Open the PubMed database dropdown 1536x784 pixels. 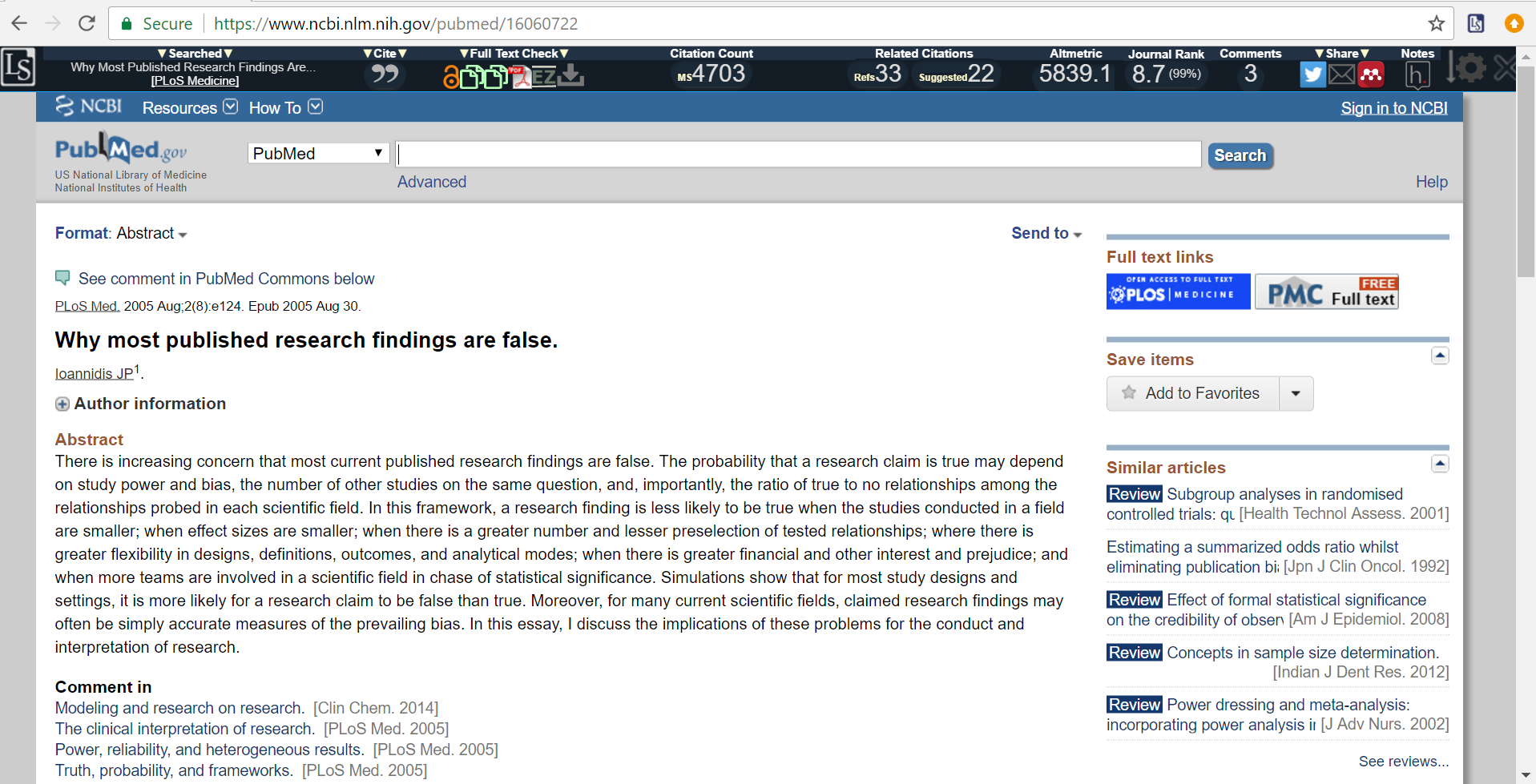coord(317,152)
